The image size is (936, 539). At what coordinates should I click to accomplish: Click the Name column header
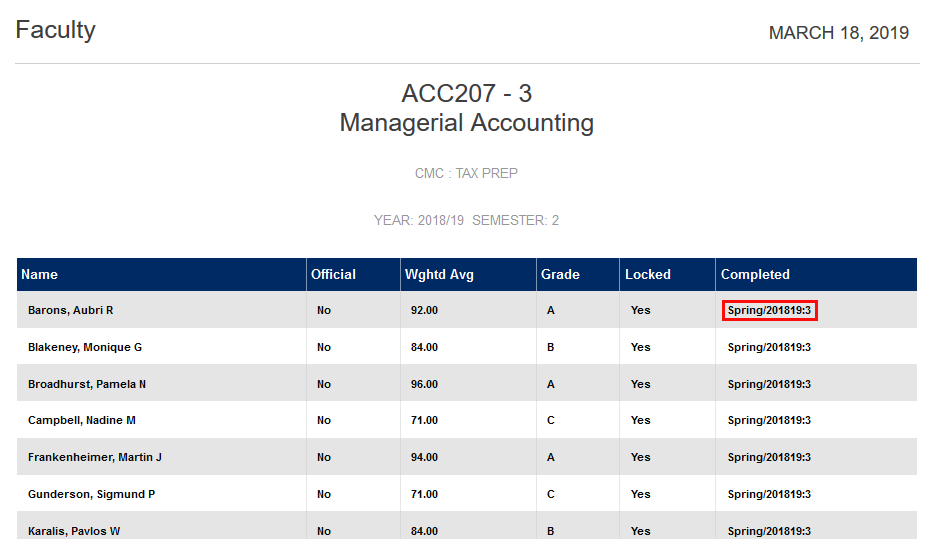click(40, 275)
